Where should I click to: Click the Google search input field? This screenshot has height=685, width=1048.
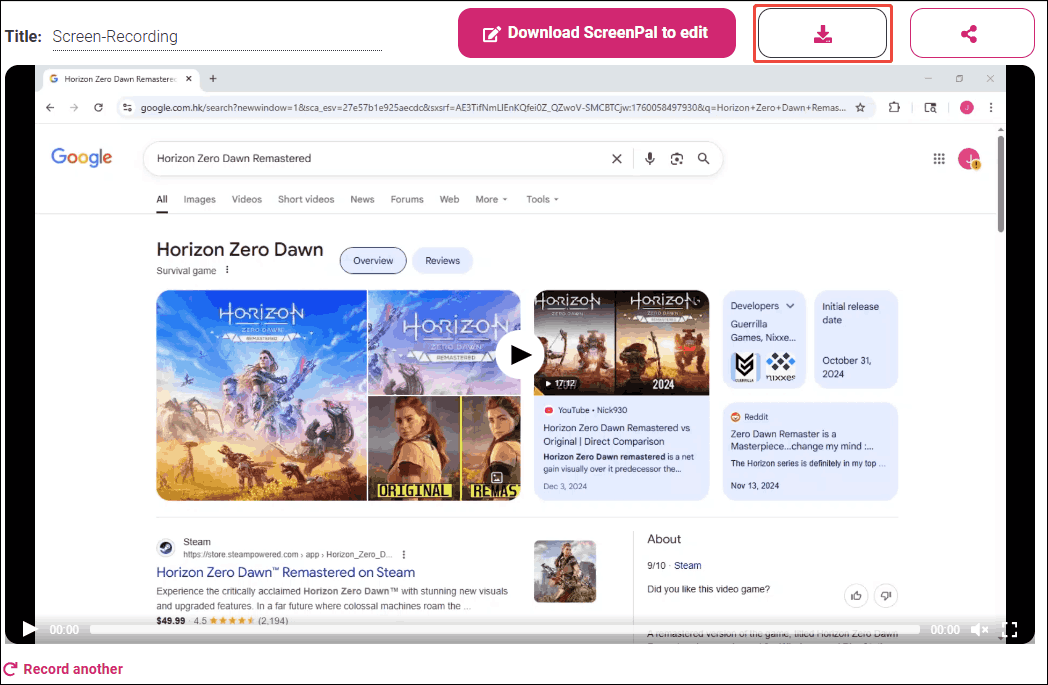(x=378, y=158)
